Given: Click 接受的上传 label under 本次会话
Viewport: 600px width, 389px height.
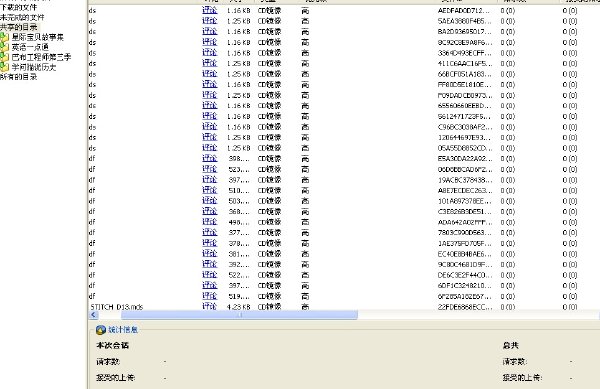Looking at the screenshot, I should coord(116,378).
